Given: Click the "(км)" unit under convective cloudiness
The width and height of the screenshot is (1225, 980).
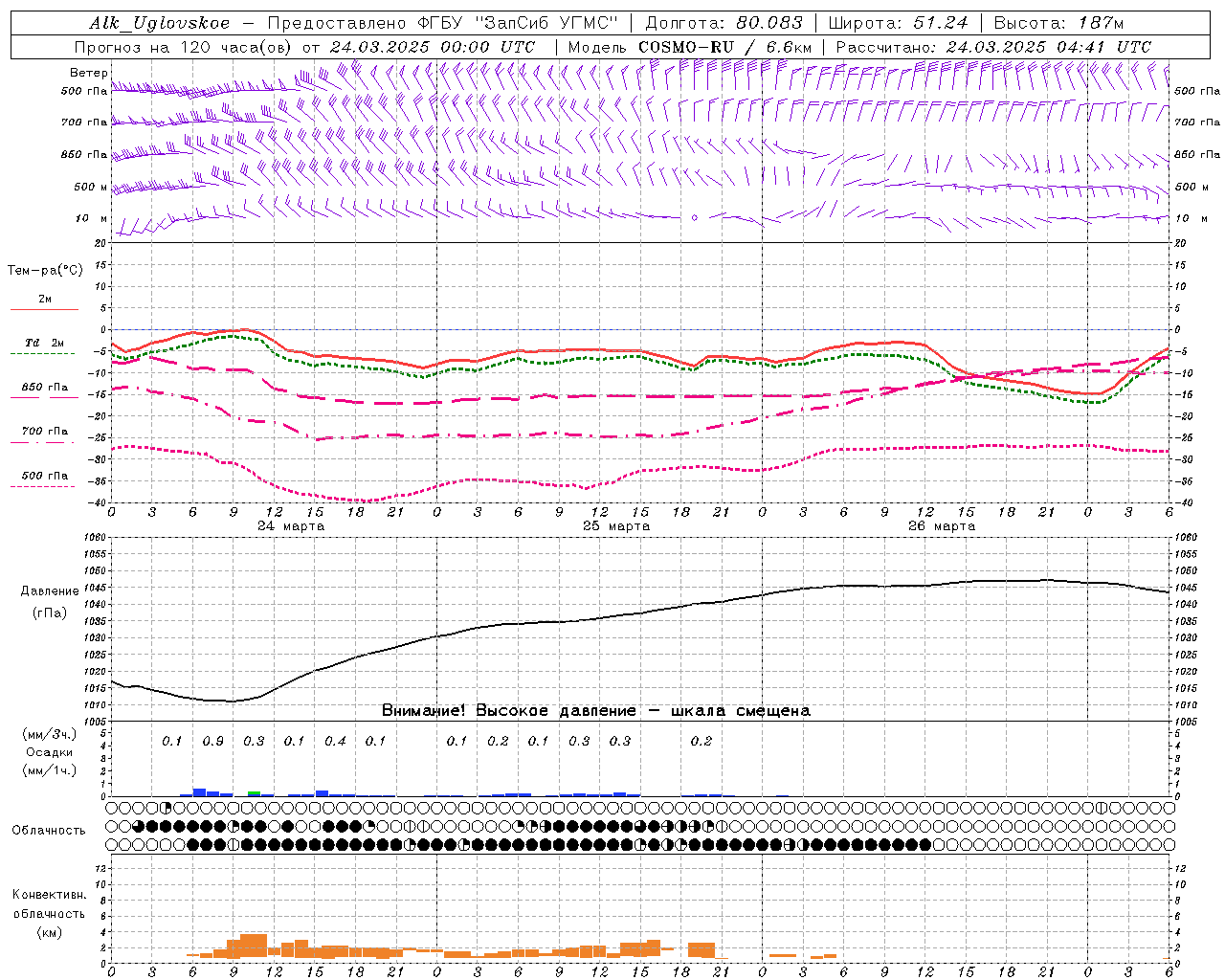Looking at the screenshot, I should tap(49, 932).
